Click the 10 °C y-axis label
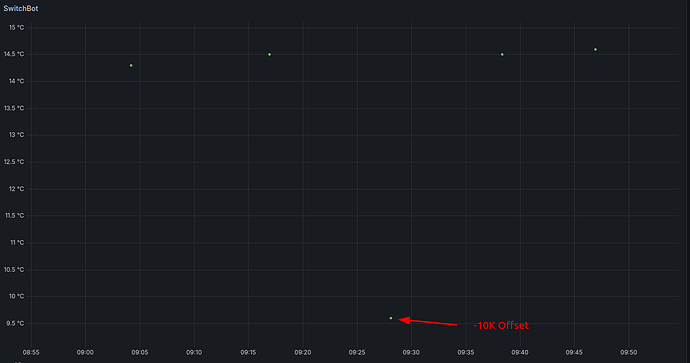The height and width of the screenshot is (363, 690). pos(17,296)
